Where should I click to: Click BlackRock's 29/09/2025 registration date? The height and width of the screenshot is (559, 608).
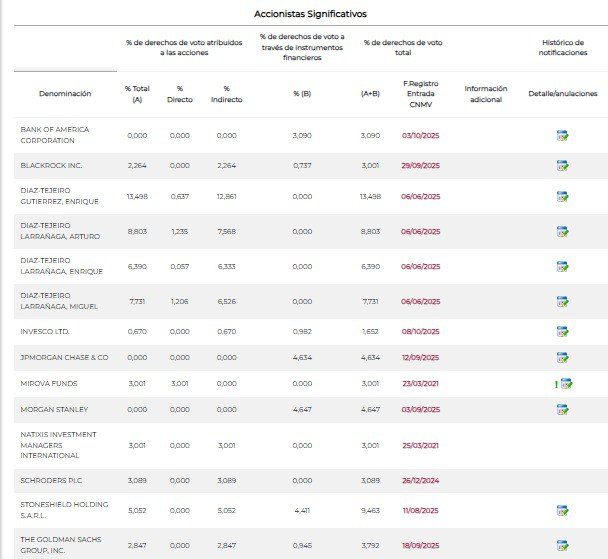(x=421, y=166)
